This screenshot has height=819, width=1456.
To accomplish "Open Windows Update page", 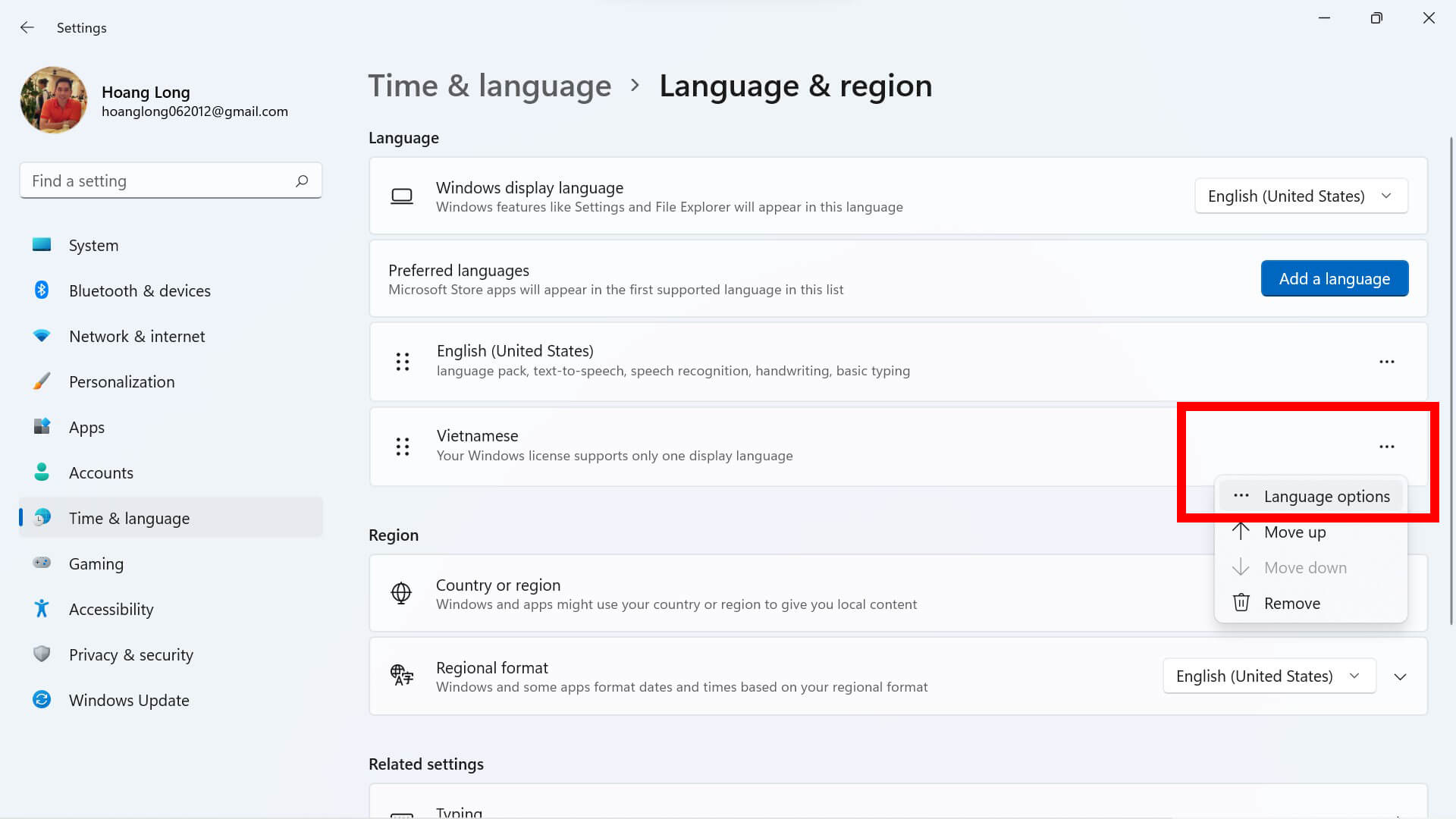I will 171,700.
